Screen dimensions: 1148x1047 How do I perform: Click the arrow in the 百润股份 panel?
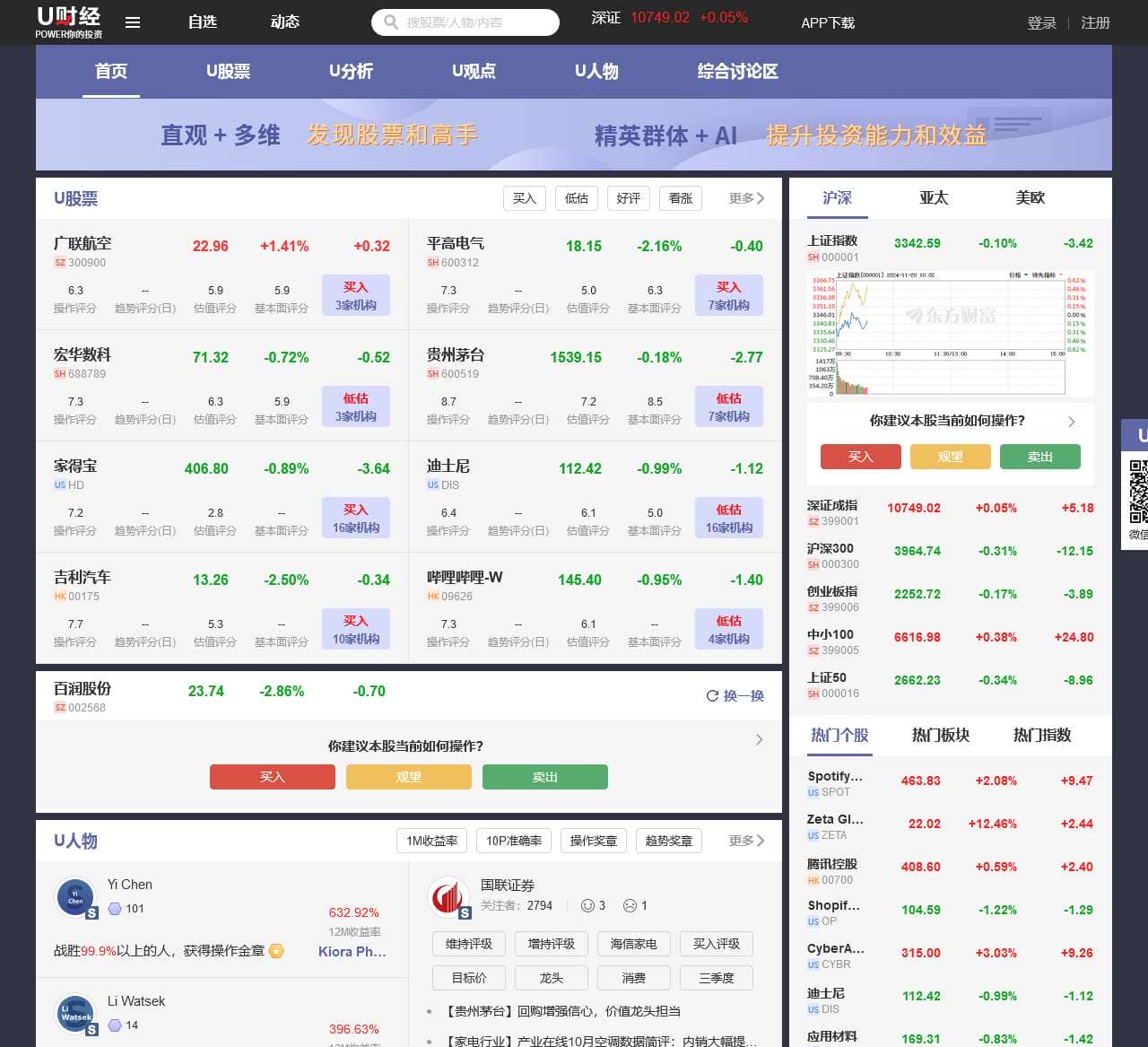tap(760, 739)
